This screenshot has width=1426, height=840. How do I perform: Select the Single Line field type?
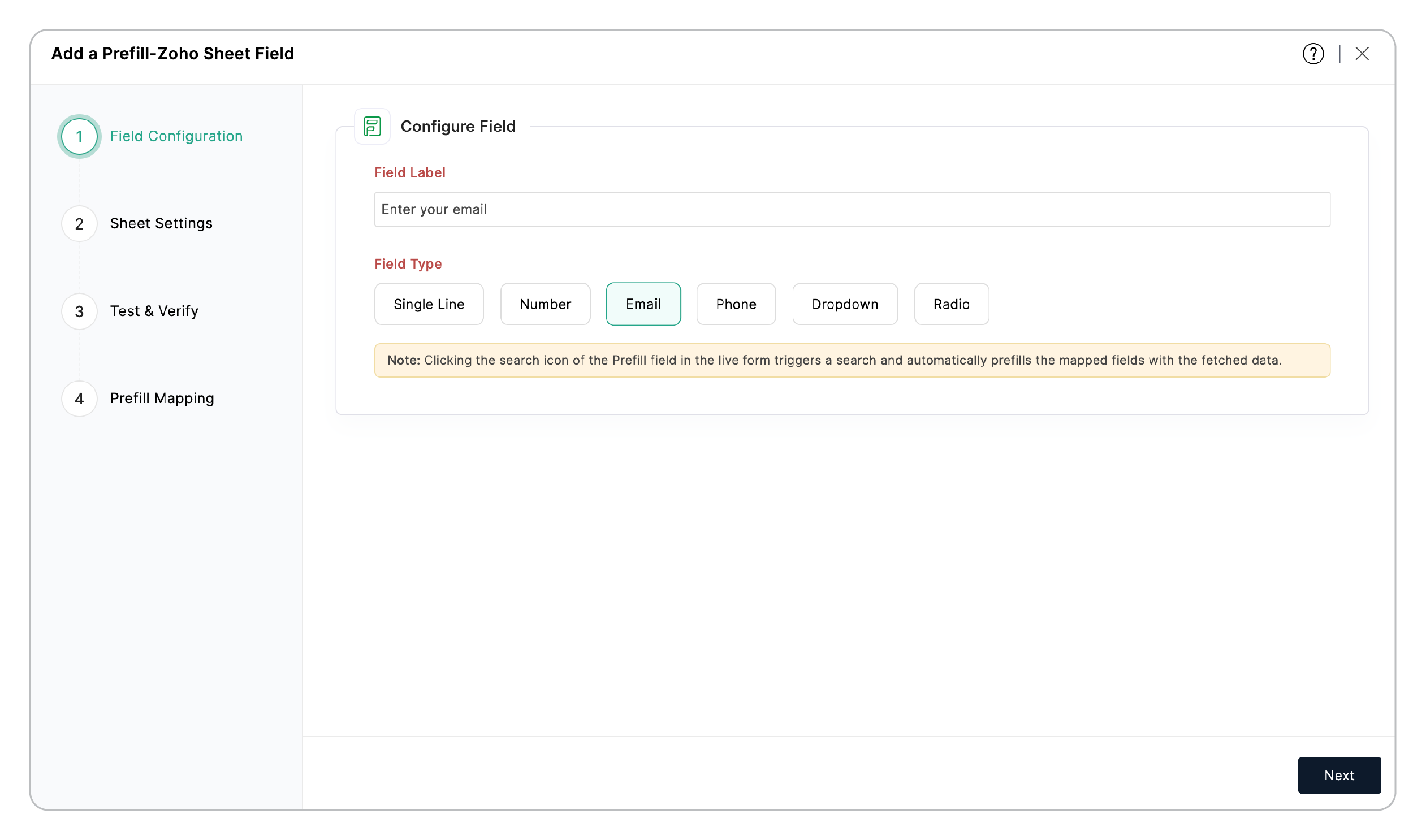(429, 304)
